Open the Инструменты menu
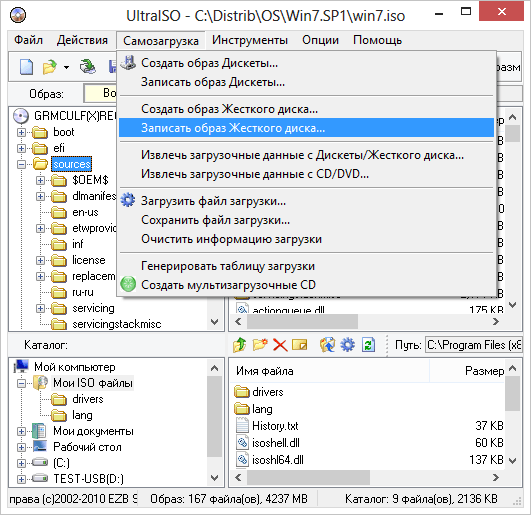Viewport: 531px width, 515px height. pos(250,40)
